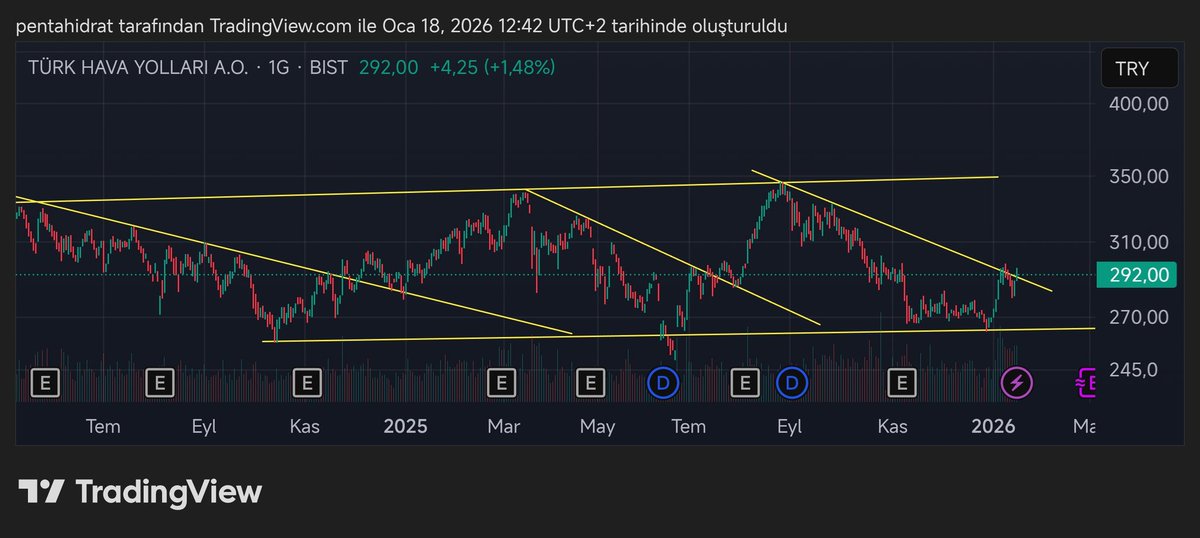Click the E marker between the two D markers
The height and width of the screenshot is (538, 1200).
pos(745,381)
